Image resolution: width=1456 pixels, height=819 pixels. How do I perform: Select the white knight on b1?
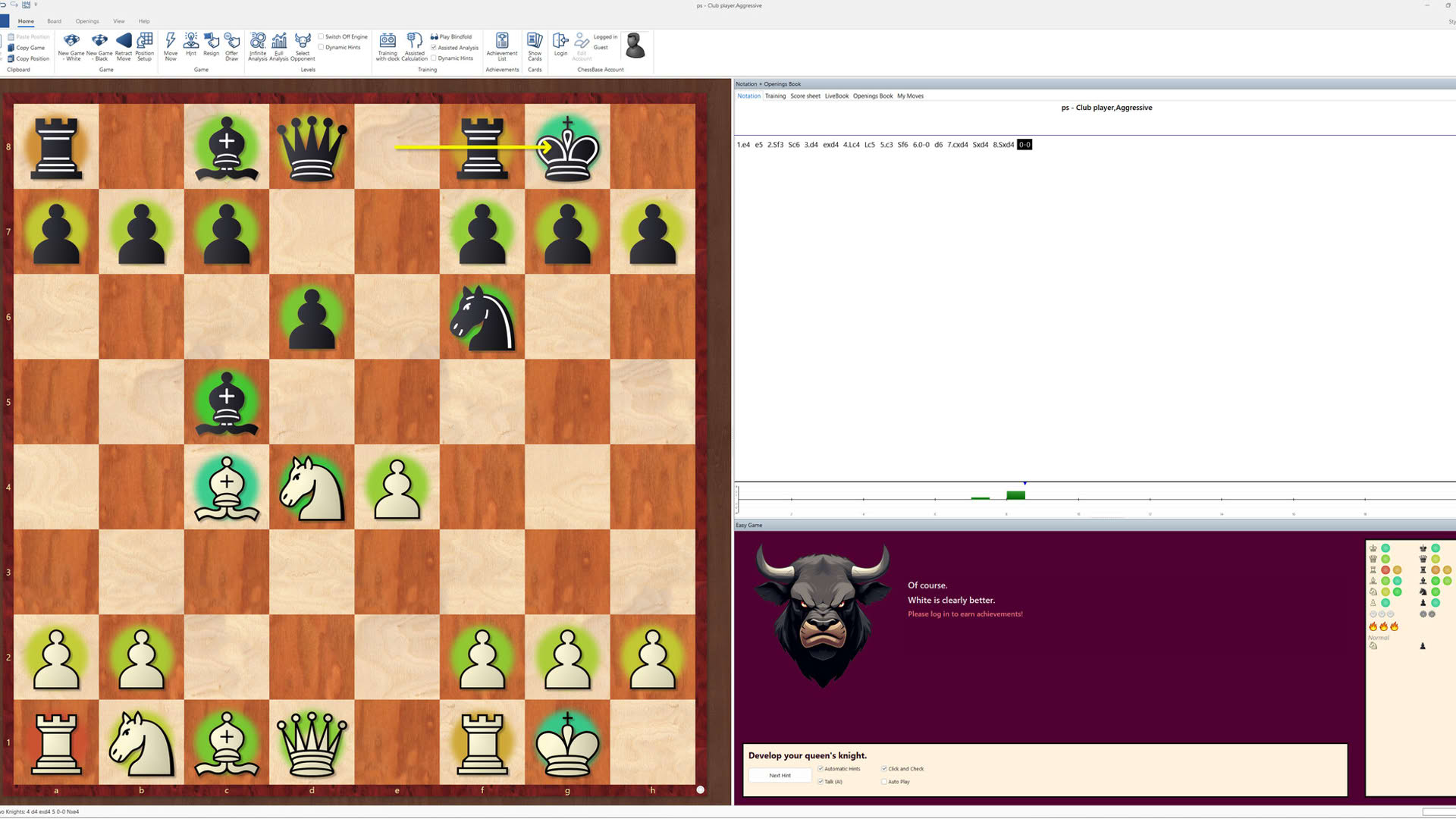pyautogui.click(x=142, y=742)
